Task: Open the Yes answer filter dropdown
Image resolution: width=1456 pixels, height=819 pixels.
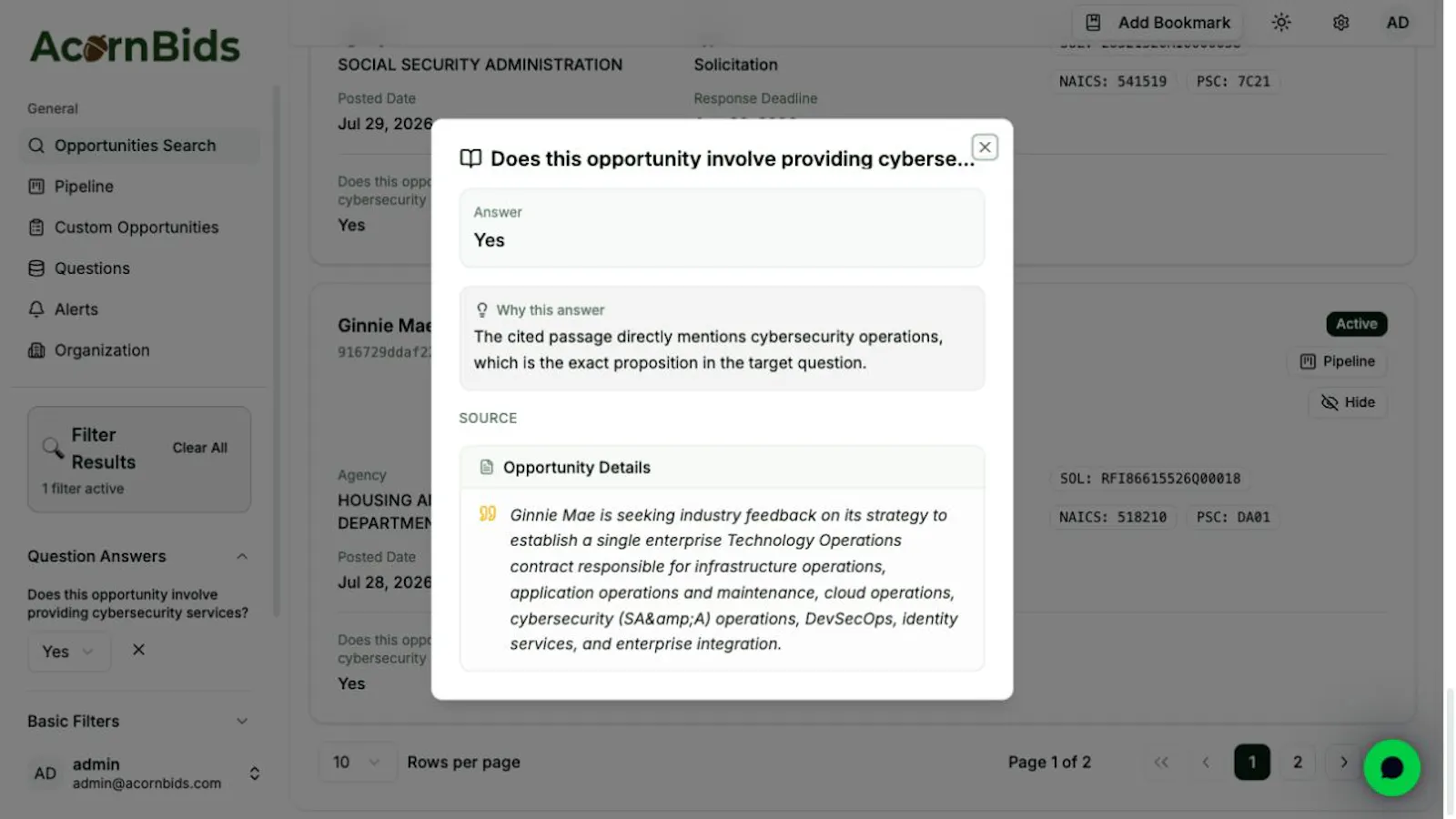Action: [x=69, y=652]
